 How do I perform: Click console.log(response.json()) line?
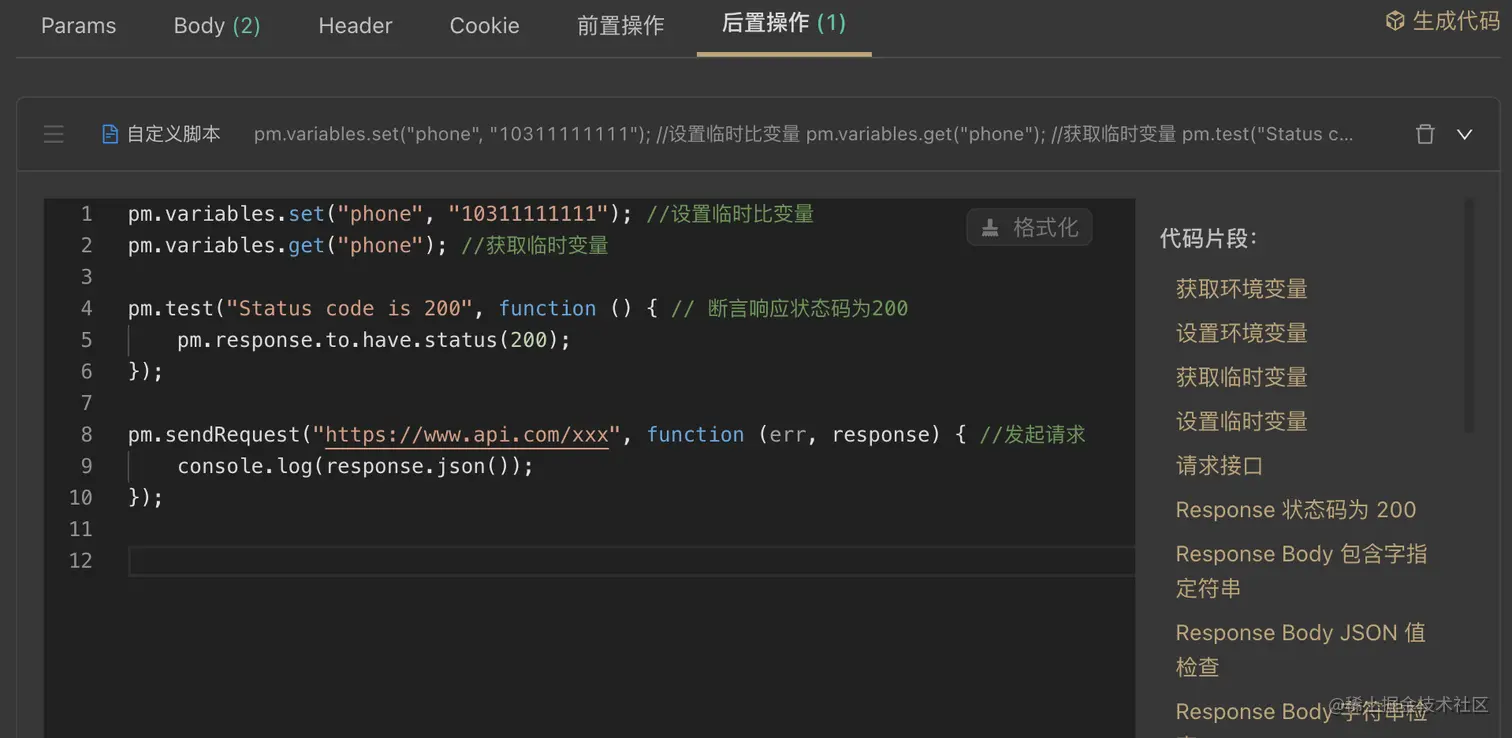tap(355, 466)
